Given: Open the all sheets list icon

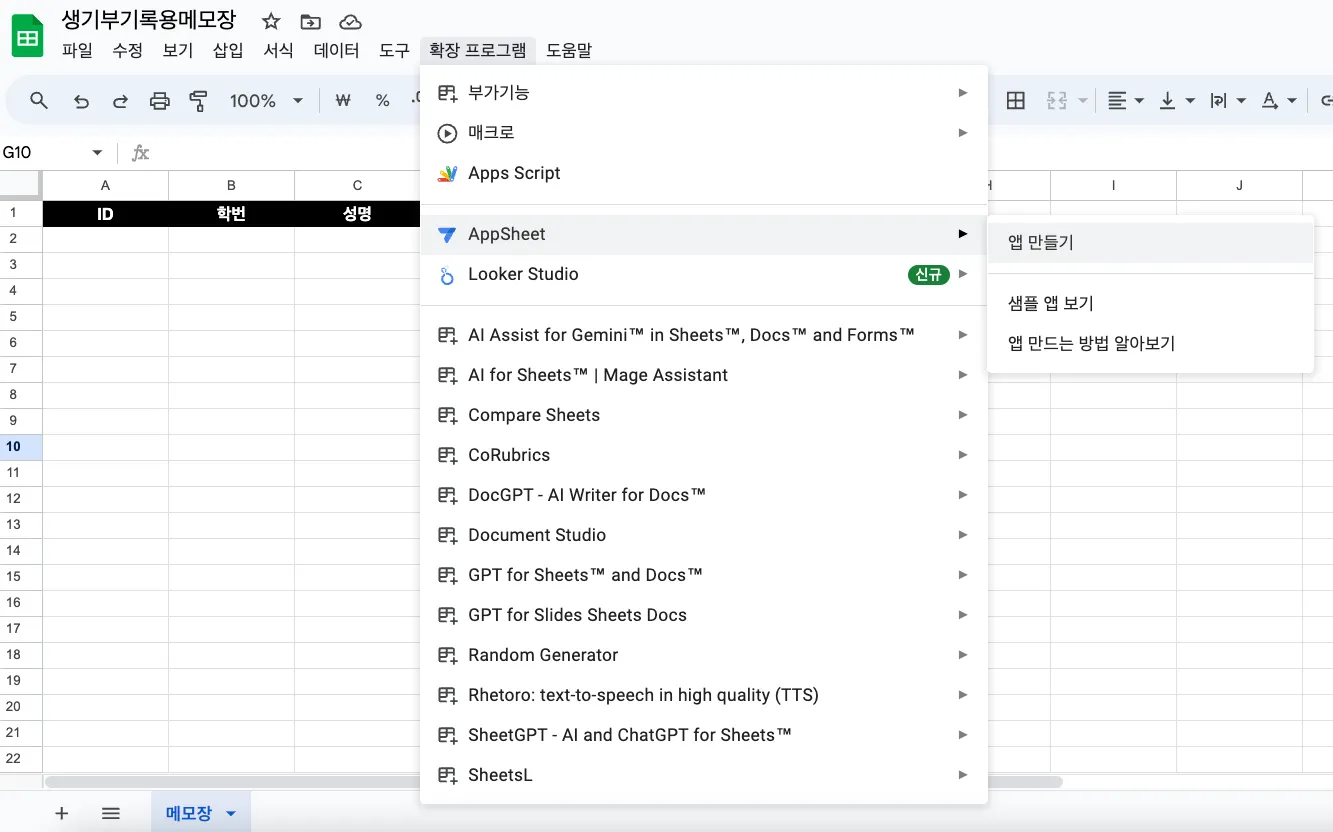Looking at the screenshot, I should tap(111, 814).
